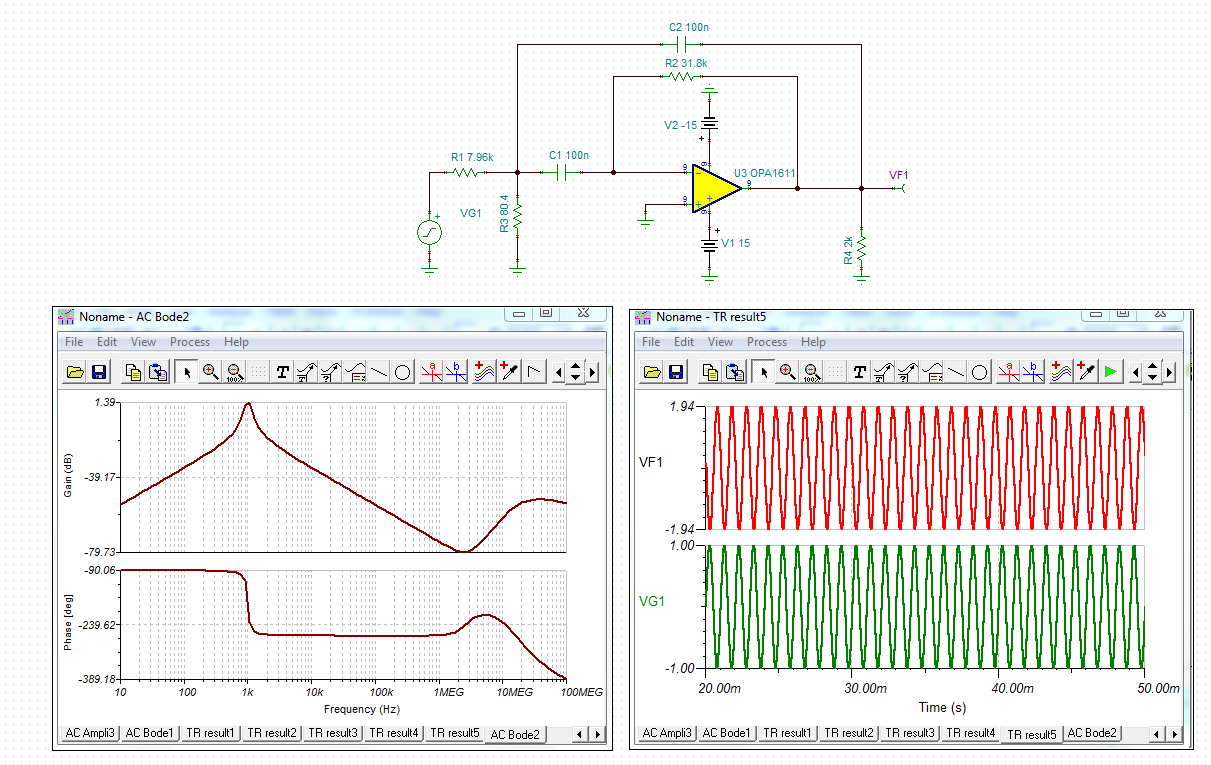Click the R2 31.8k resistor label
This screenshot has width=1211, height=765.
click(686, 63)
